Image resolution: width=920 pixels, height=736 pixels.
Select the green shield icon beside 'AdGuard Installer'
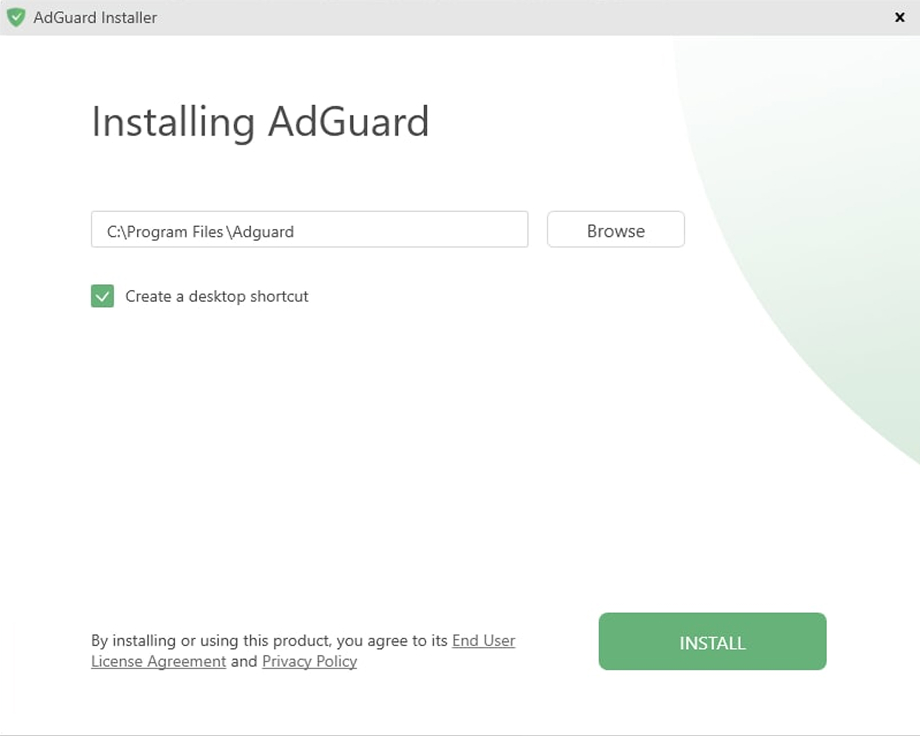16,17
